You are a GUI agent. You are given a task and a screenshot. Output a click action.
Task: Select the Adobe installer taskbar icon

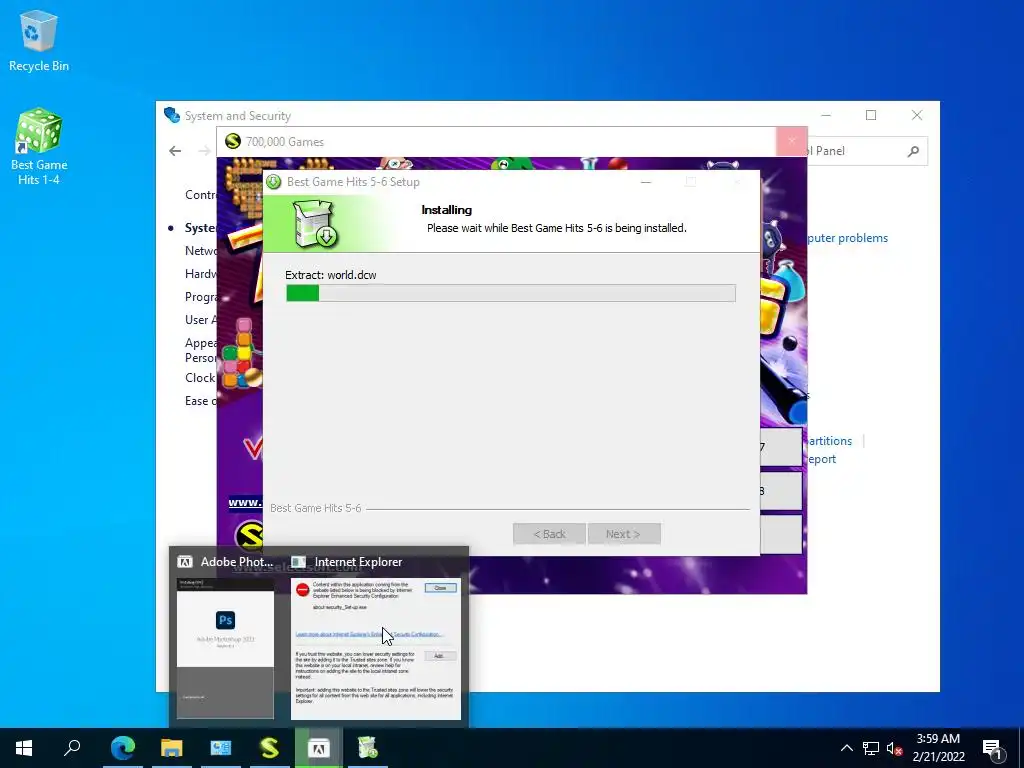(318, 748)
